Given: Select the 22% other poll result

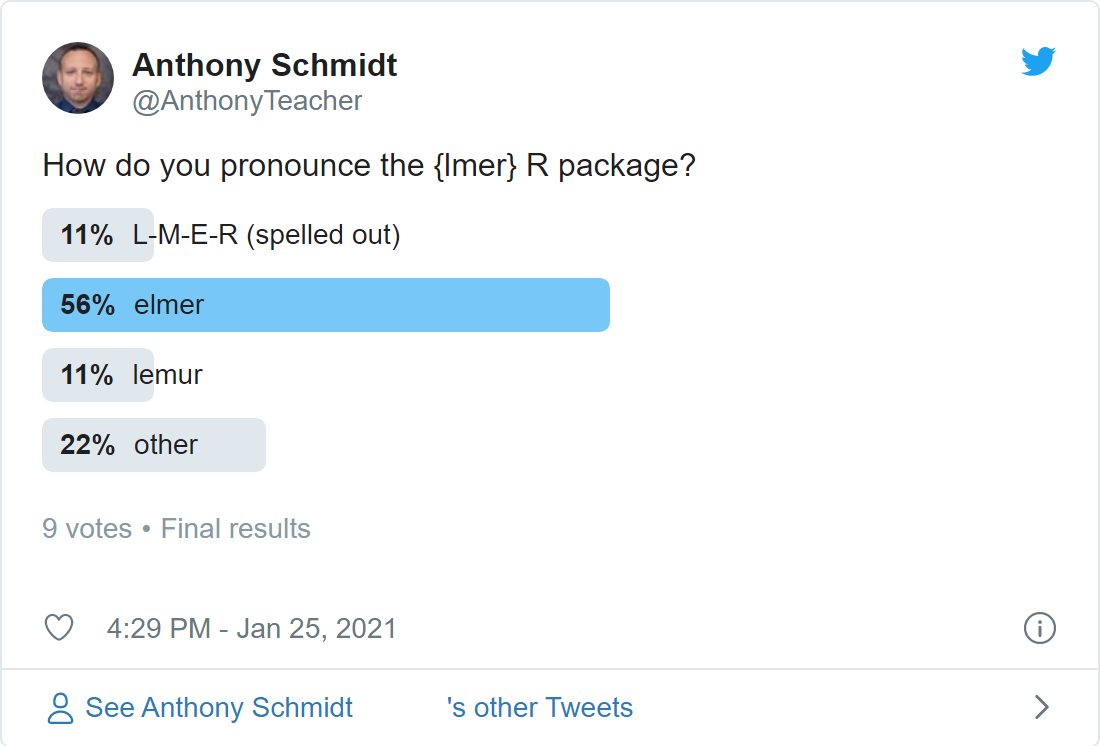Looking at the screenshot, I should click(154, 446).
